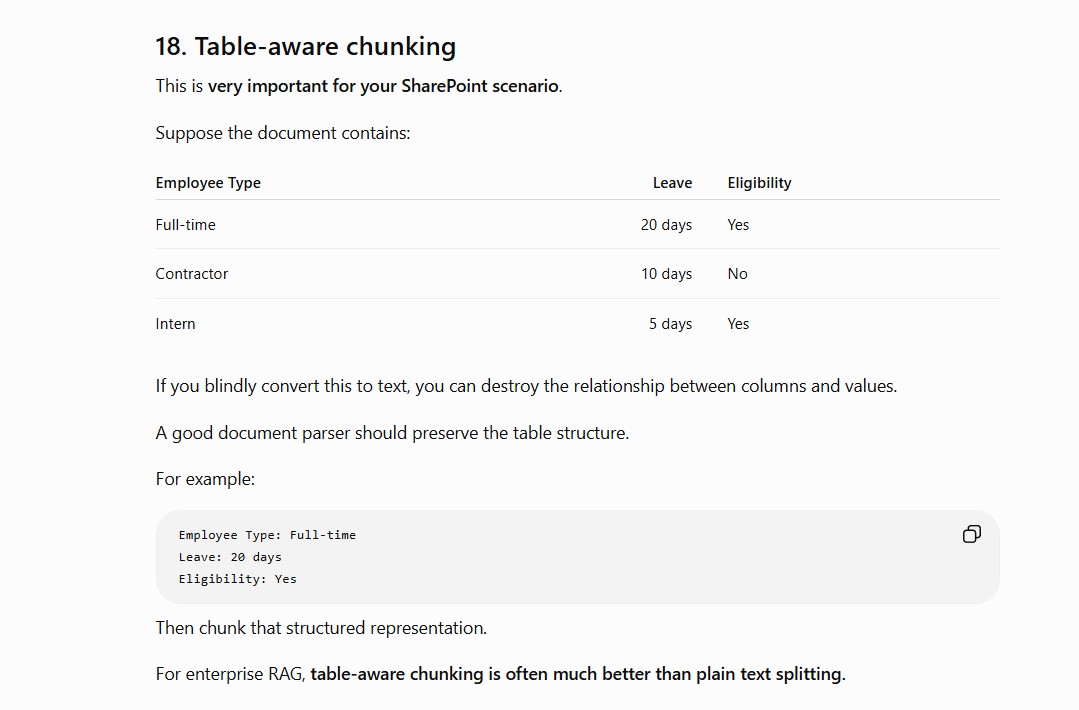Click the bold "very important for your SharePoint scenario" text

[383, 86]
